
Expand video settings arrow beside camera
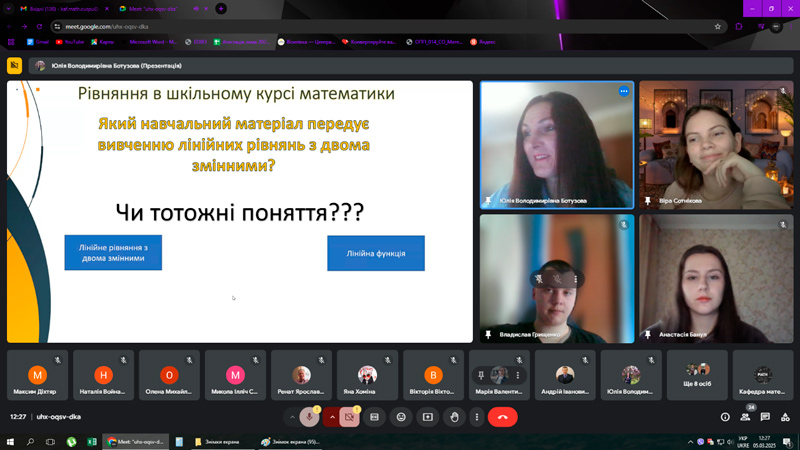[x=332, y=417]
